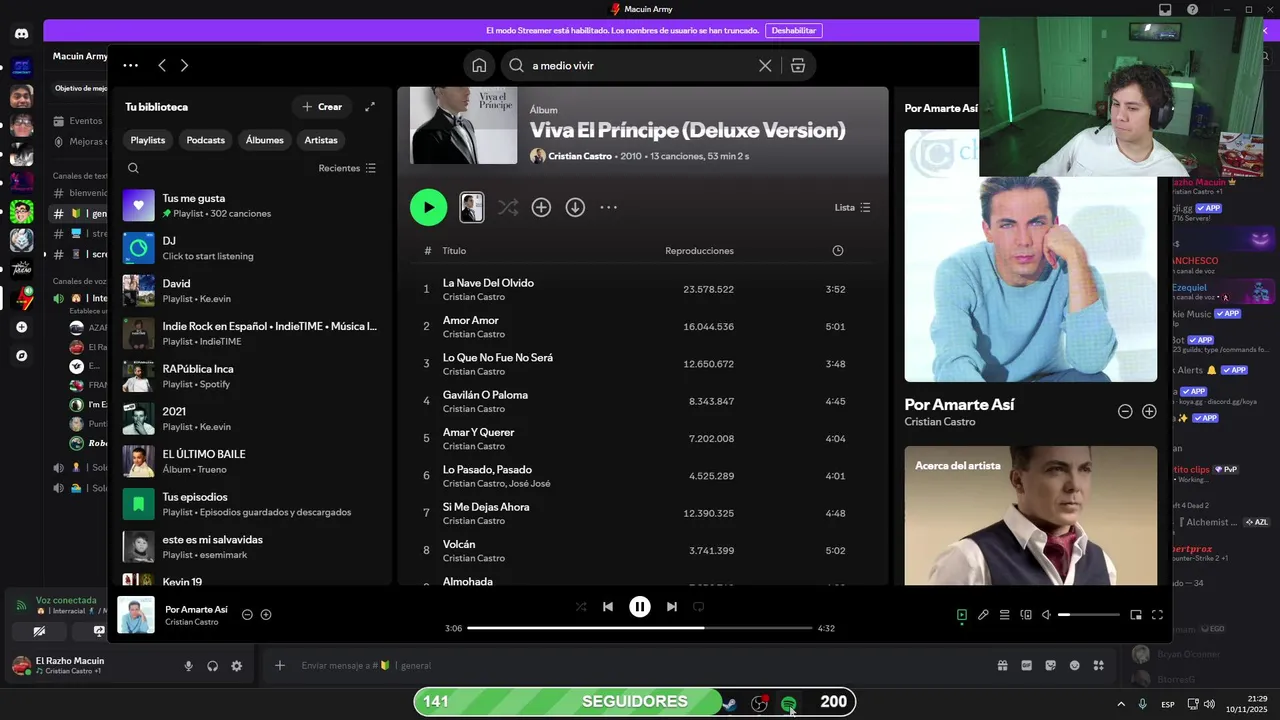
Task: Search within Tu biblioteca
Action: [133, 168]
